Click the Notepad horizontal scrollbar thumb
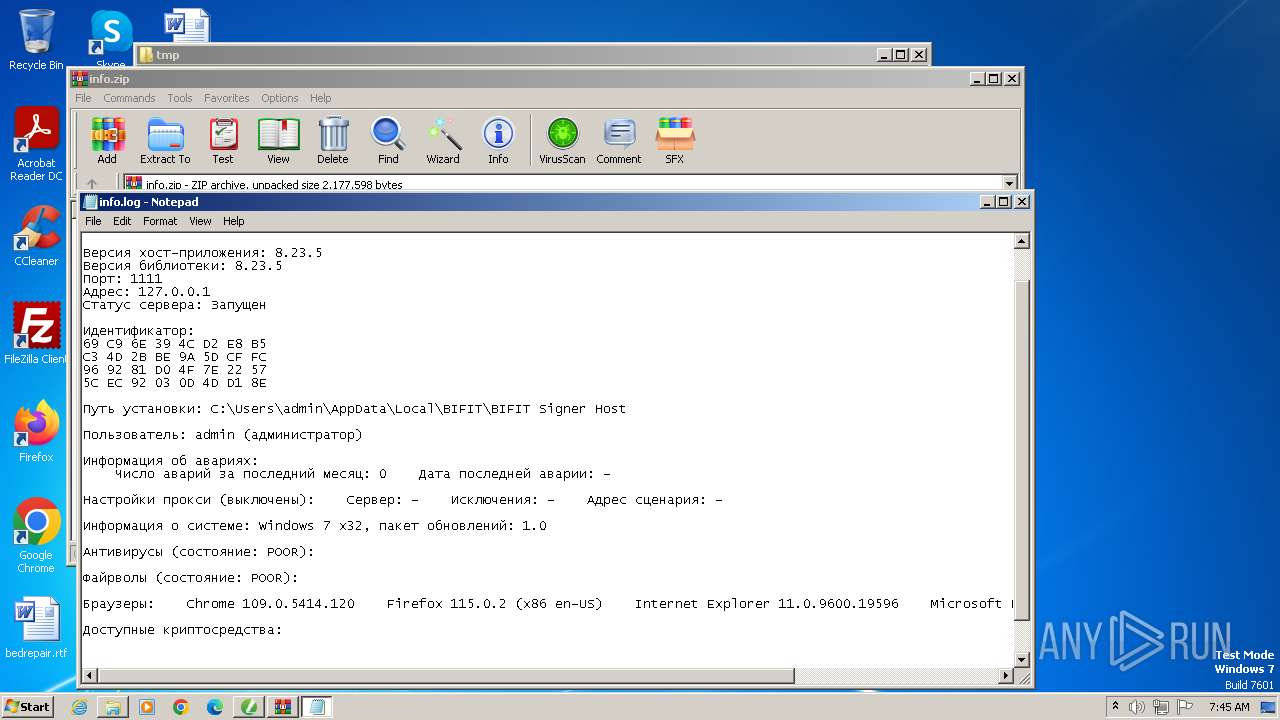 [x=446, y=676]
